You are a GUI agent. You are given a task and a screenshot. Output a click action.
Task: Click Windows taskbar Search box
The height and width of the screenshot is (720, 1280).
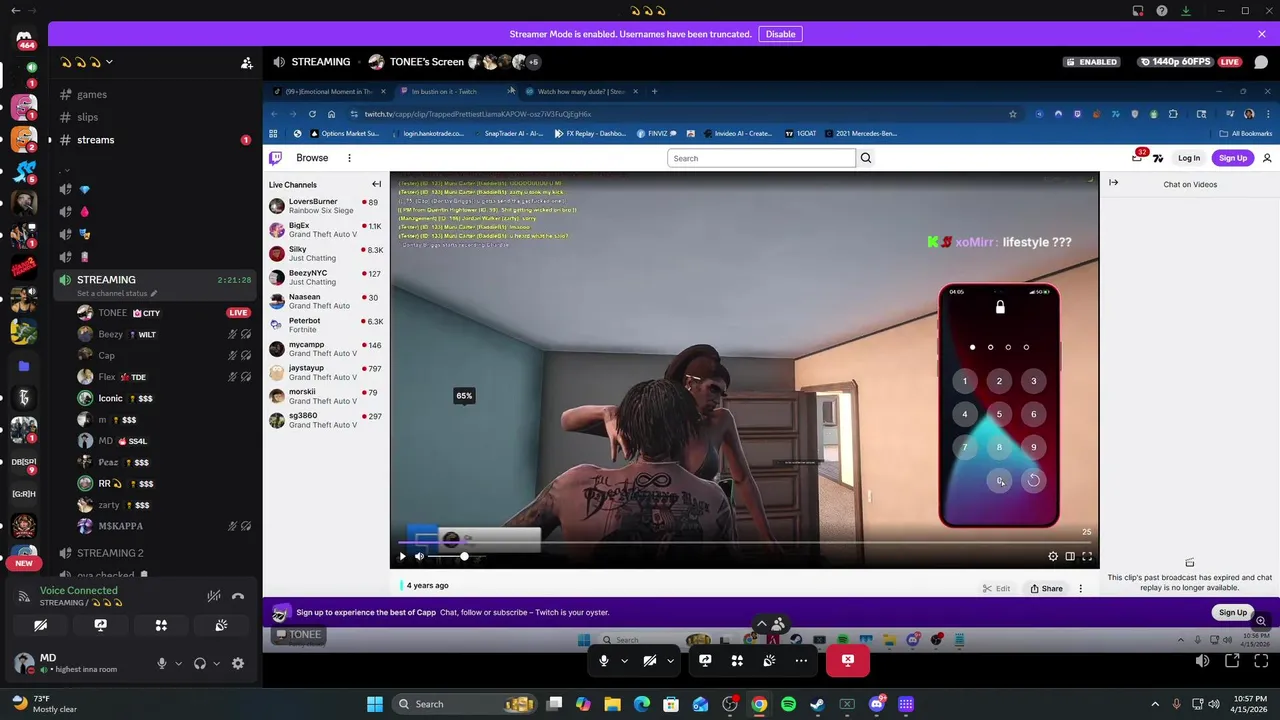462,704
